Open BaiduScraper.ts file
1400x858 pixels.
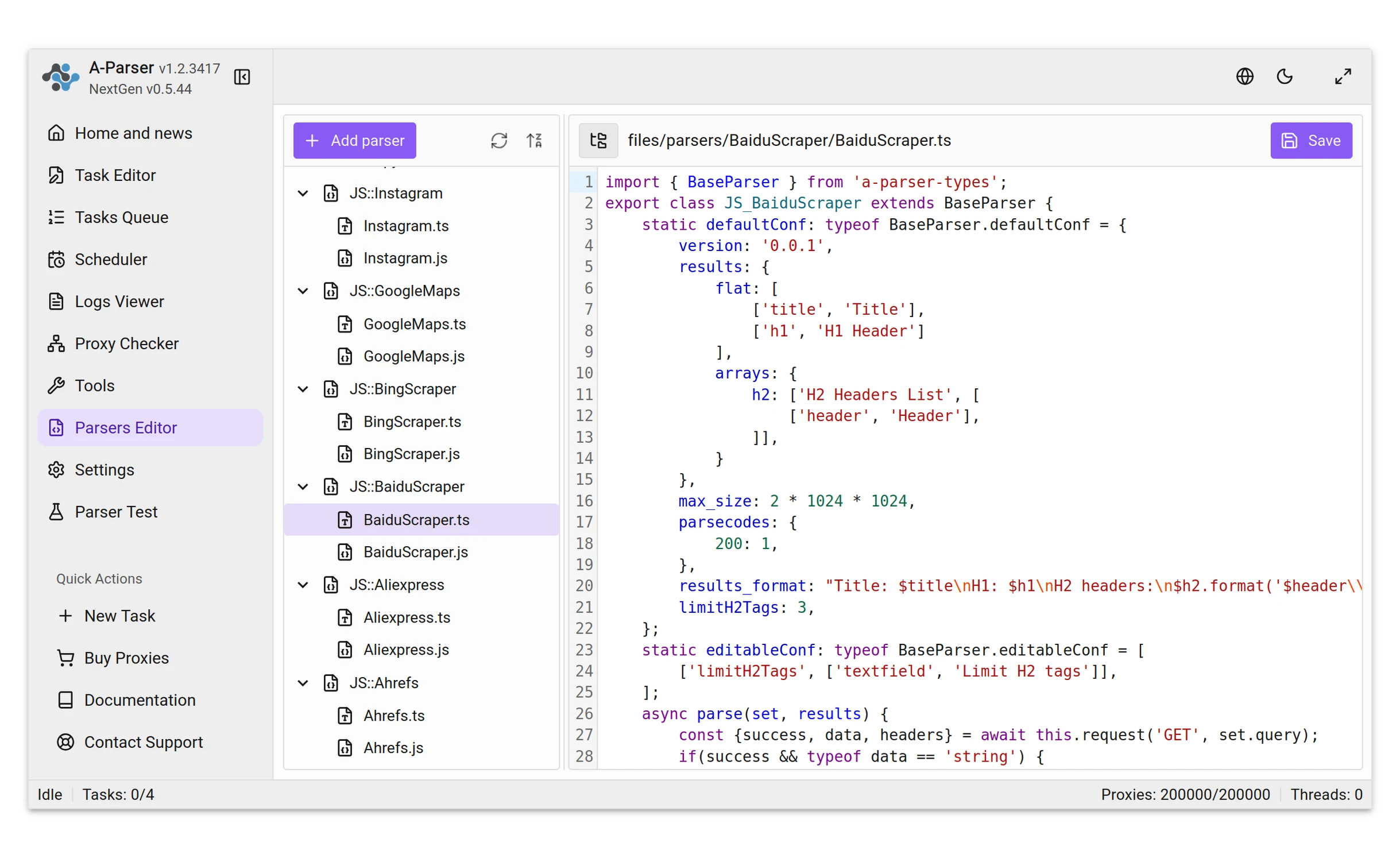(421, 519)
